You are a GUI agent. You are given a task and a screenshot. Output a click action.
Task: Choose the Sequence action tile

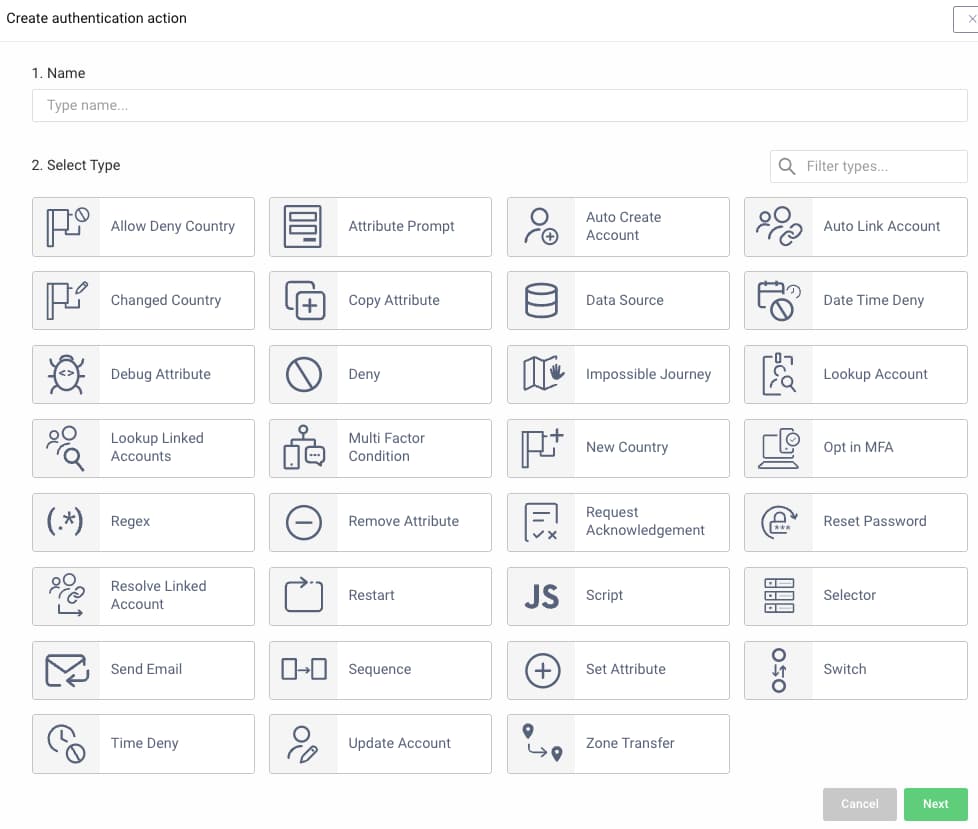[x=380, y=670]
